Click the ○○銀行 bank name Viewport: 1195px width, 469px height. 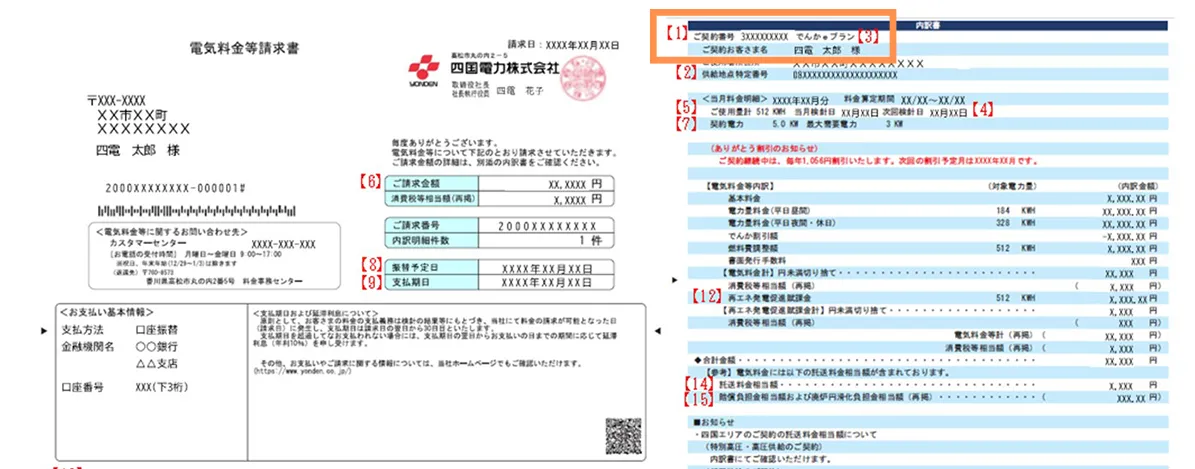(x=155, y=347)
